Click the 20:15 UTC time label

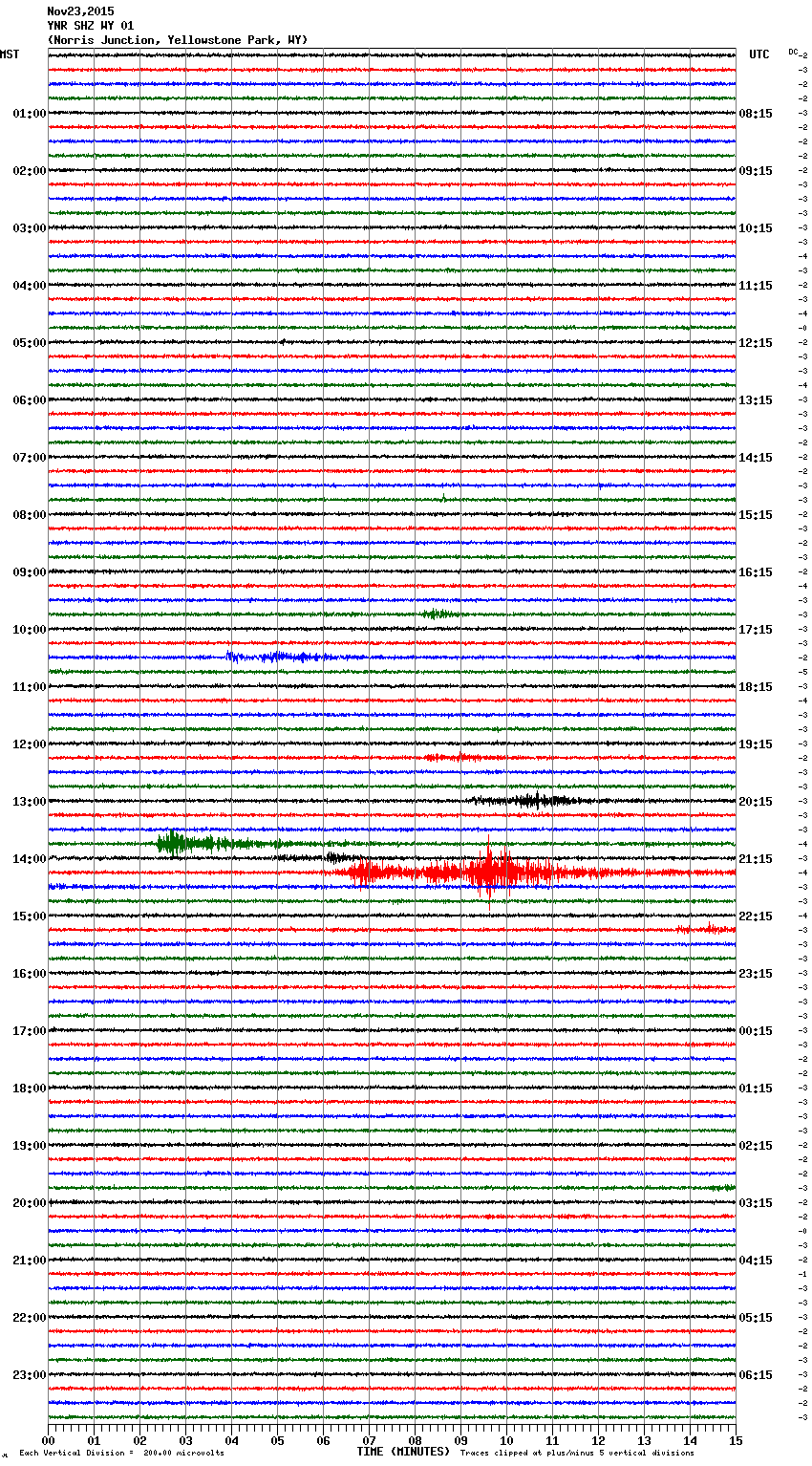tap(756, 802)
